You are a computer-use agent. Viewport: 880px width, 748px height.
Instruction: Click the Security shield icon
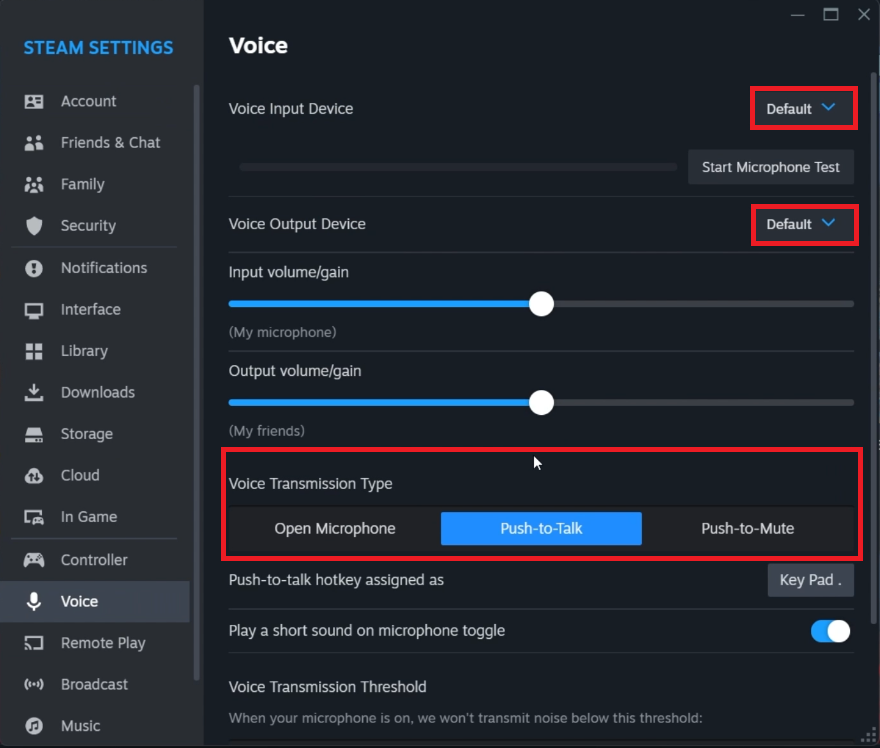coord(34,226)
